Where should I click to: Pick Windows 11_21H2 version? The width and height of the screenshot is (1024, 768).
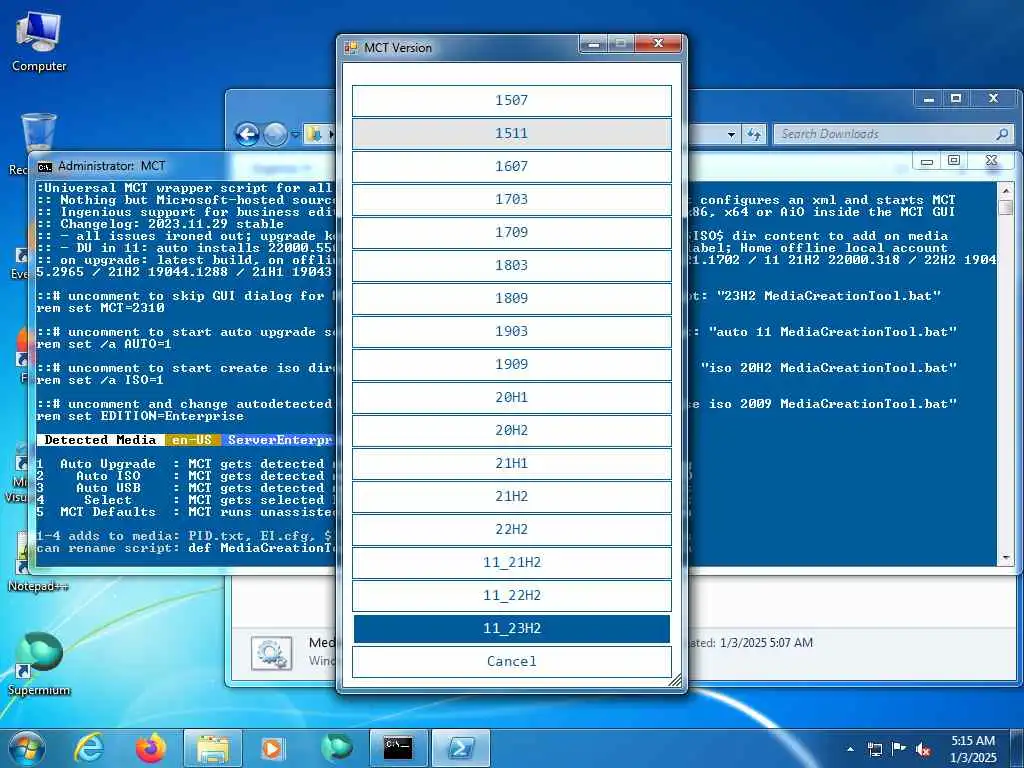coord(511,562)
